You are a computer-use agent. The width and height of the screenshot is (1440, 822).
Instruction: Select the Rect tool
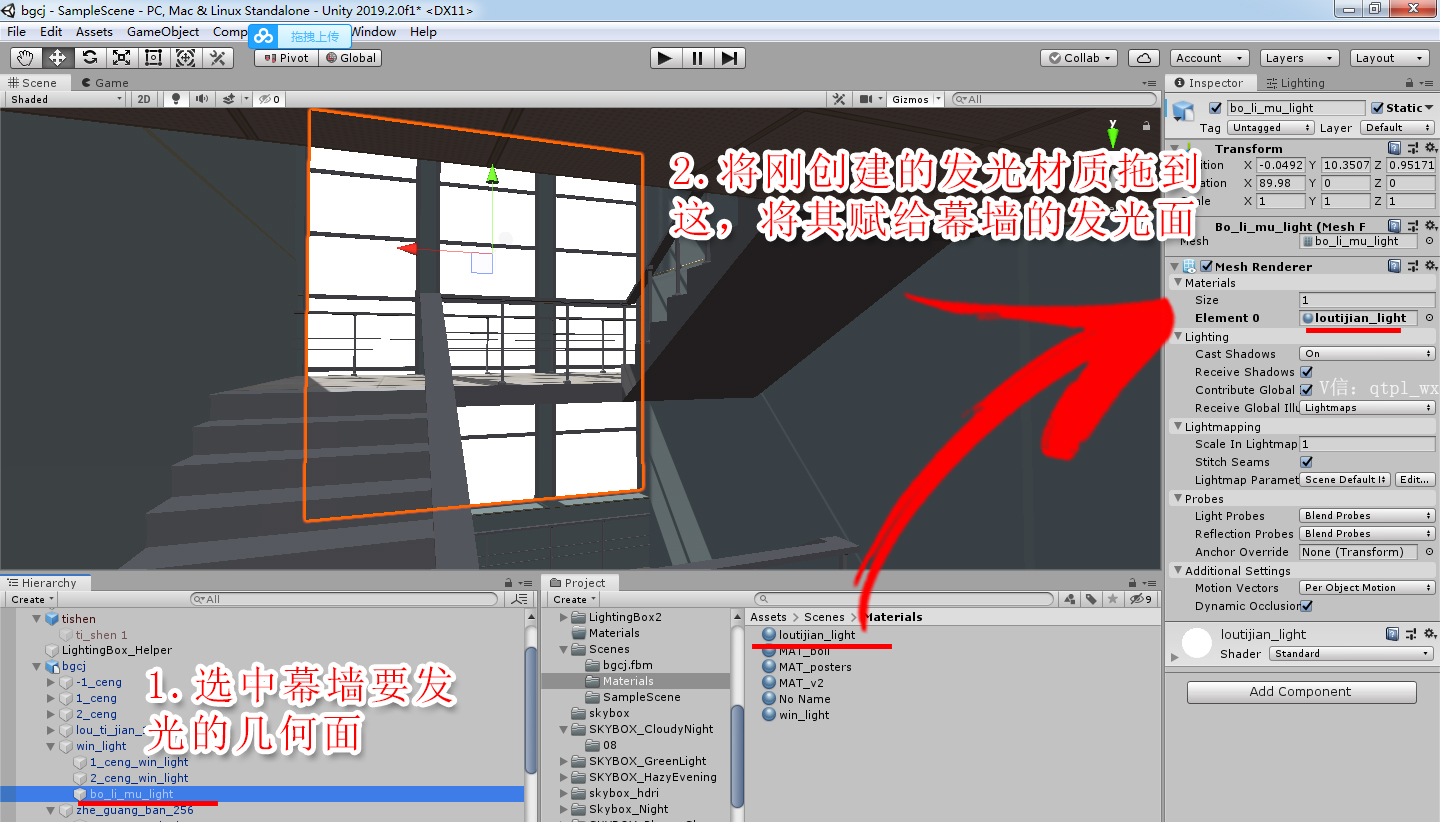click(153, 57)
